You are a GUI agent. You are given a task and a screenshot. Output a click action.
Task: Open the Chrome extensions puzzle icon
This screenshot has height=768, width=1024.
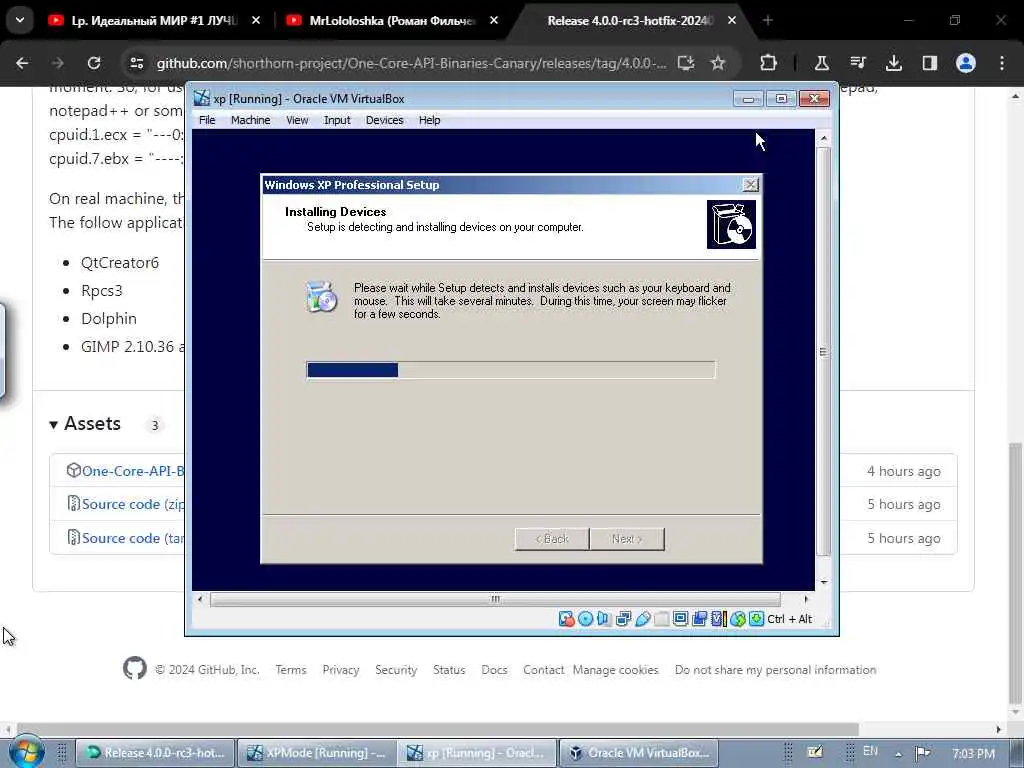tap(769, 63)
